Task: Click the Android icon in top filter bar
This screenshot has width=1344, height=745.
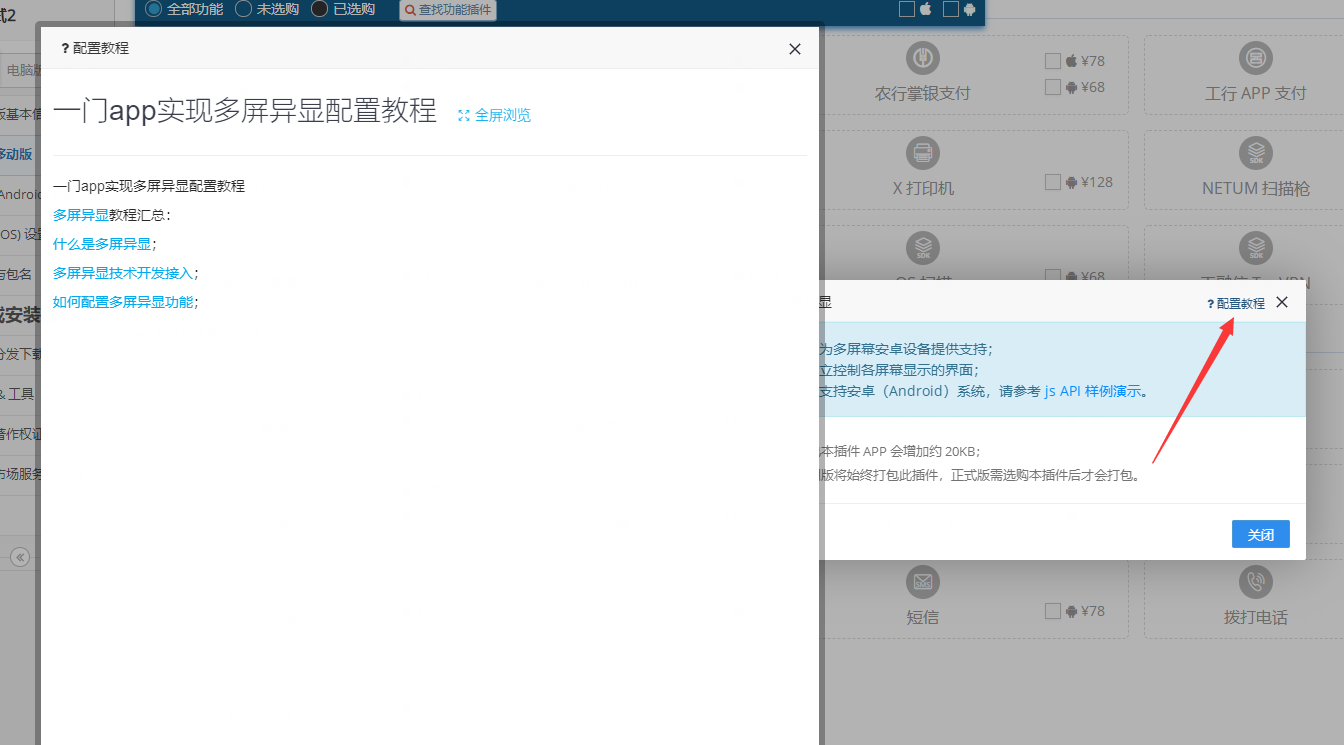Action: coord(969,9)
